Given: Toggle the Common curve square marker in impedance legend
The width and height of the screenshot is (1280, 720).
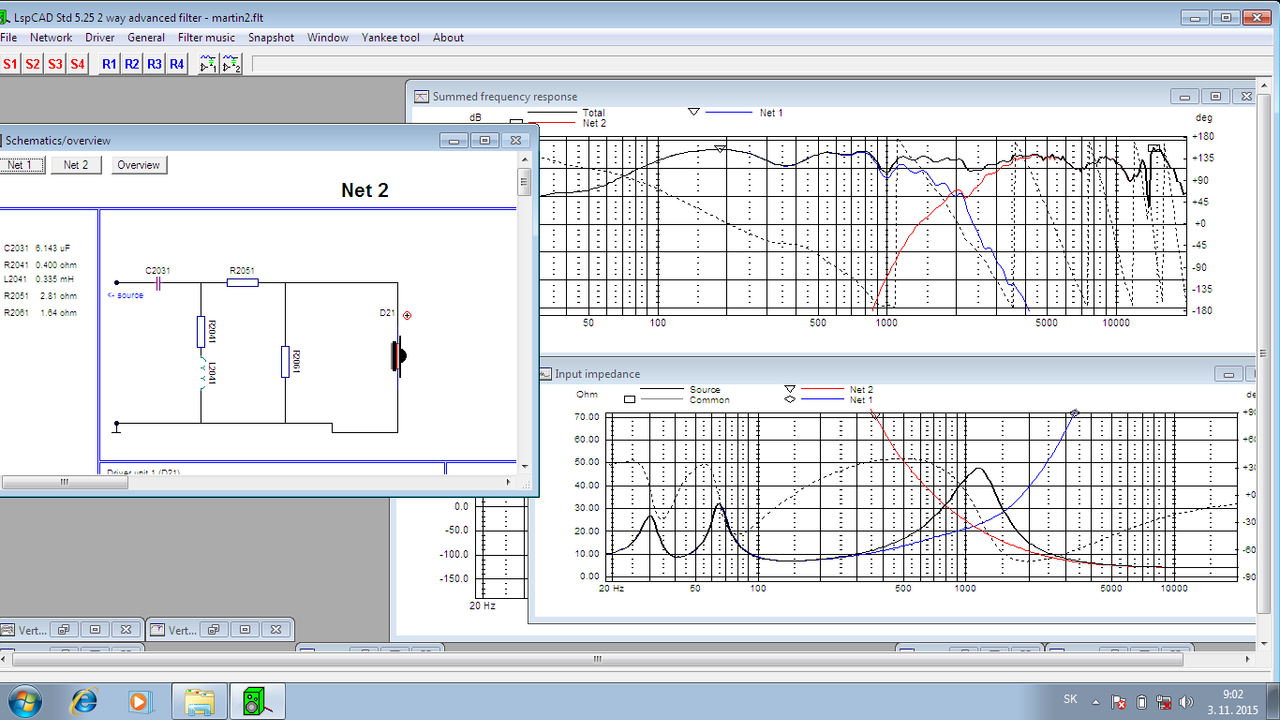Looking at the screenshot, I should [630, 399].
